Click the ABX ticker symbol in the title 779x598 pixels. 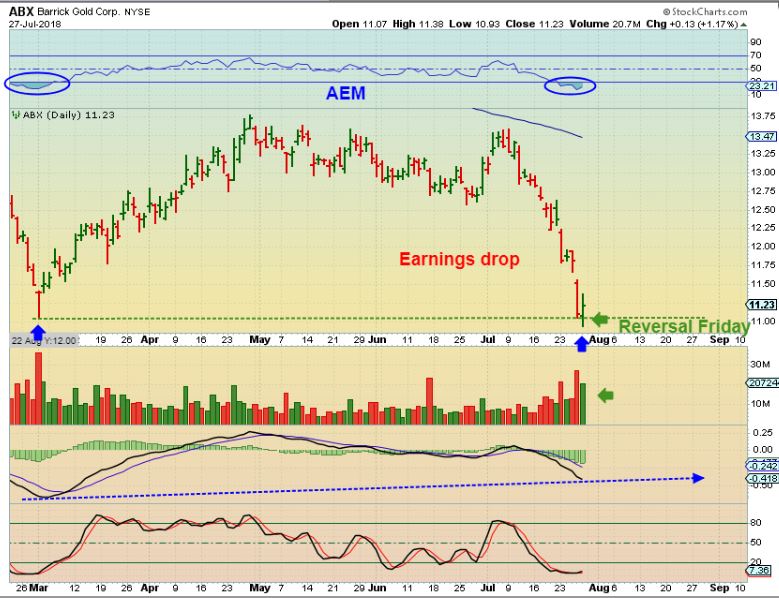click(21, 11)
